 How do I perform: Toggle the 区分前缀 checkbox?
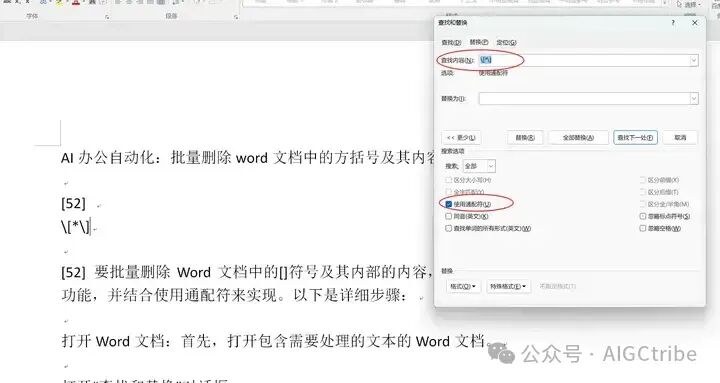click(x=643, y=180)
